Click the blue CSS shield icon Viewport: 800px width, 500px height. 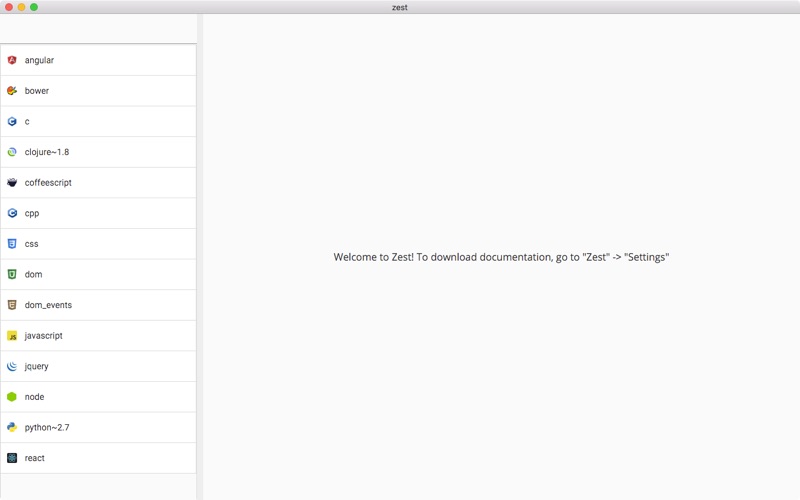pyautogui.click(x=12, y=244)
